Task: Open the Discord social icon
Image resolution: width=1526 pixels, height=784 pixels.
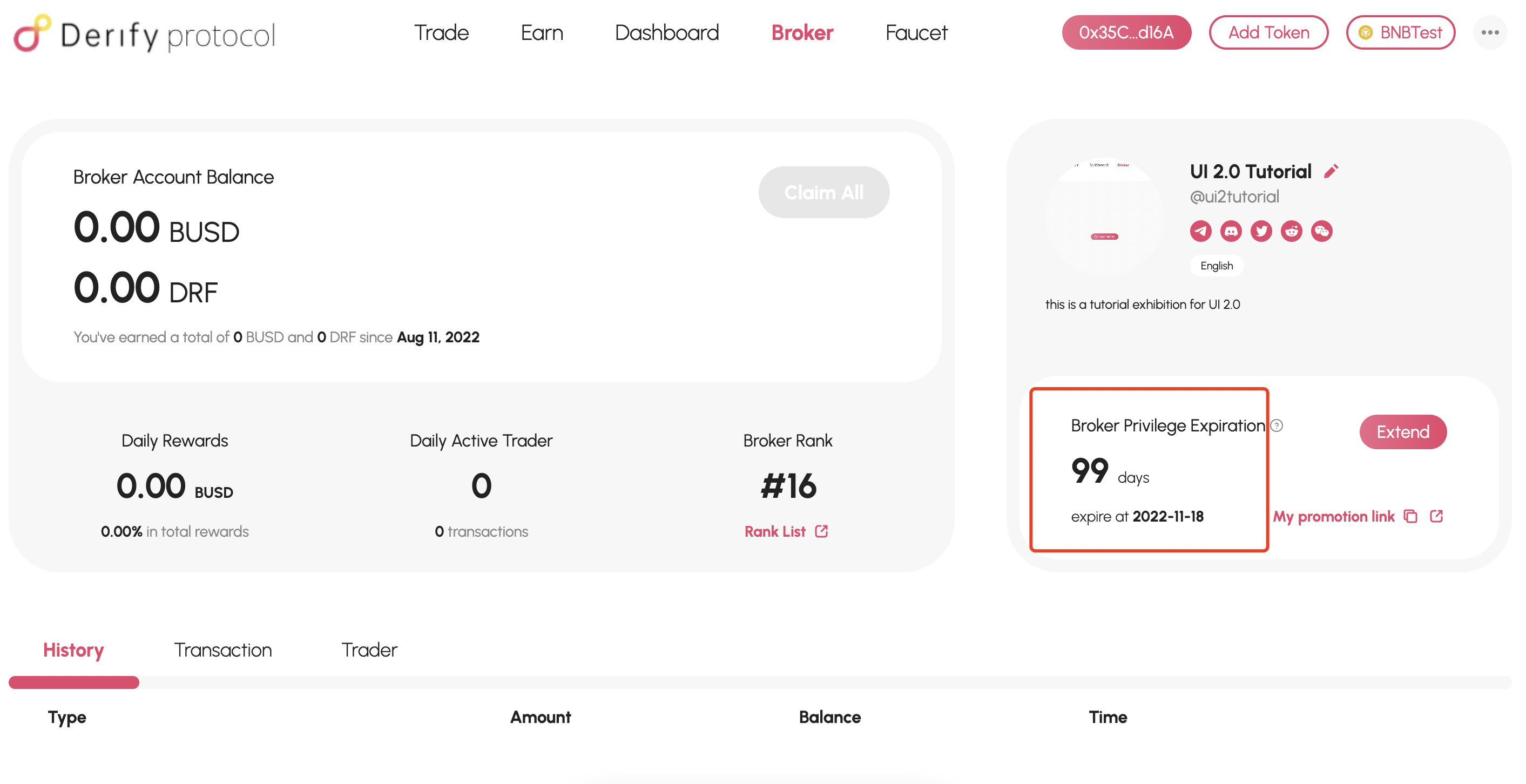Action: tap(1231, 231)
